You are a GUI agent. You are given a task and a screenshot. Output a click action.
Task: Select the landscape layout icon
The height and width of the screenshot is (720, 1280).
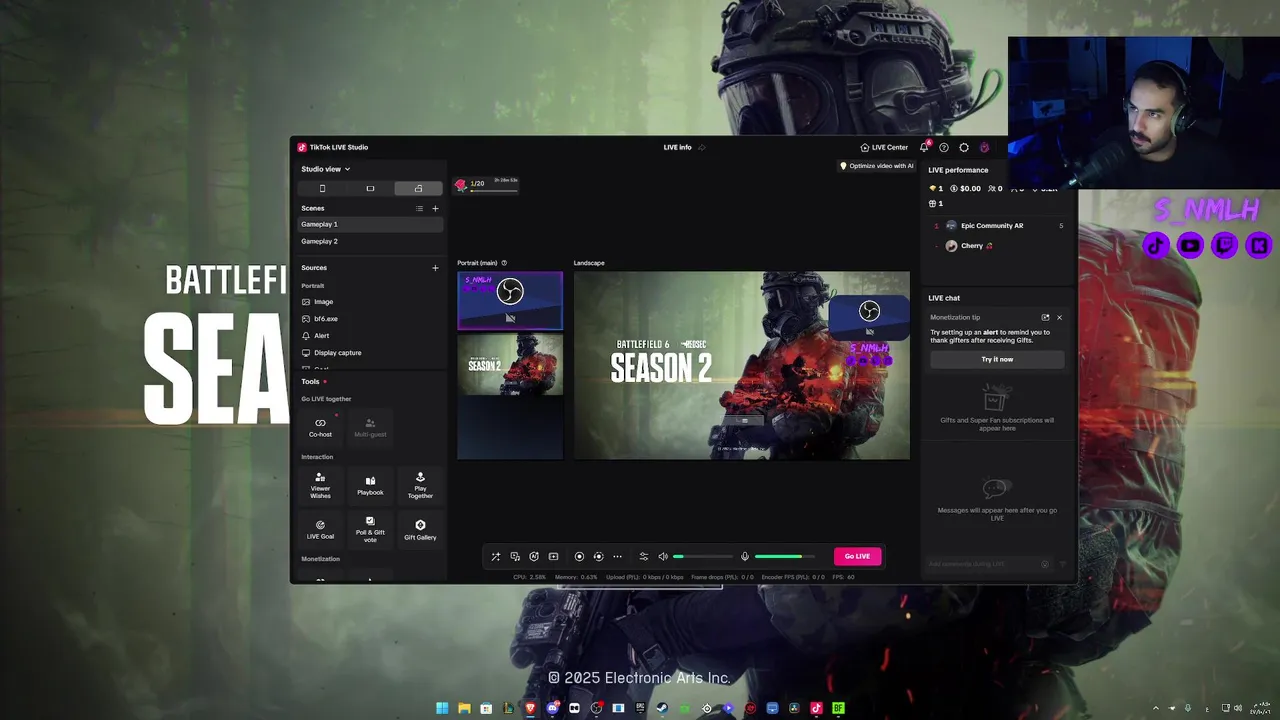pos(370,188)
